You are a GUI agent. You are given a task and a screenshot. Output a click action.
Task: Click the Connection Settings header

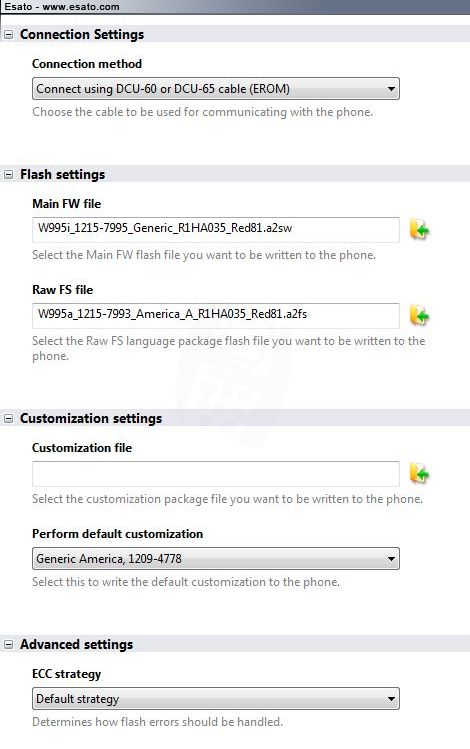point(82,34)
